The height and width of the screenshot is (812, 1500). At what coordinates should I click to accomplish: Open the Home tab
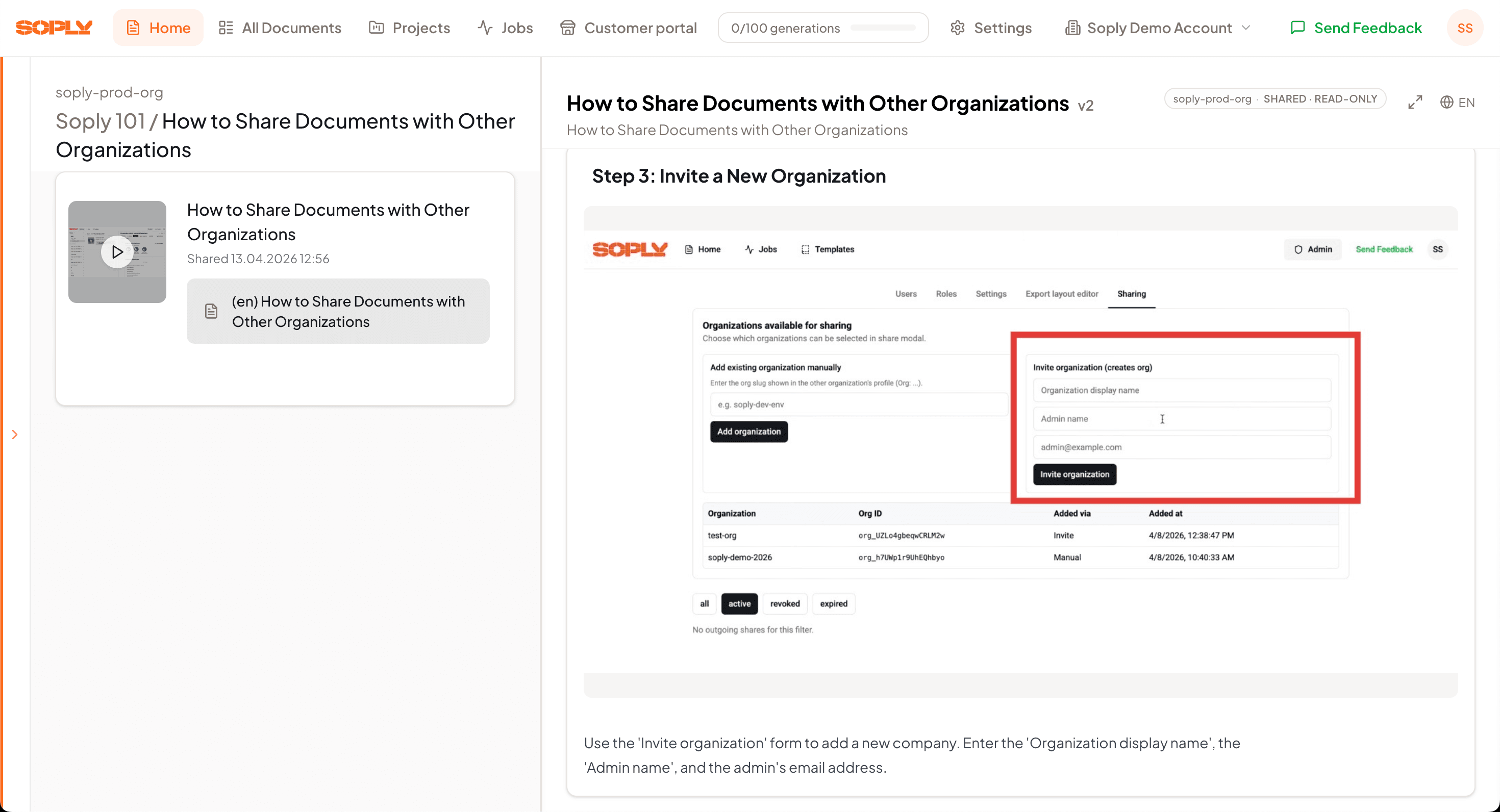tap(158, 28)
